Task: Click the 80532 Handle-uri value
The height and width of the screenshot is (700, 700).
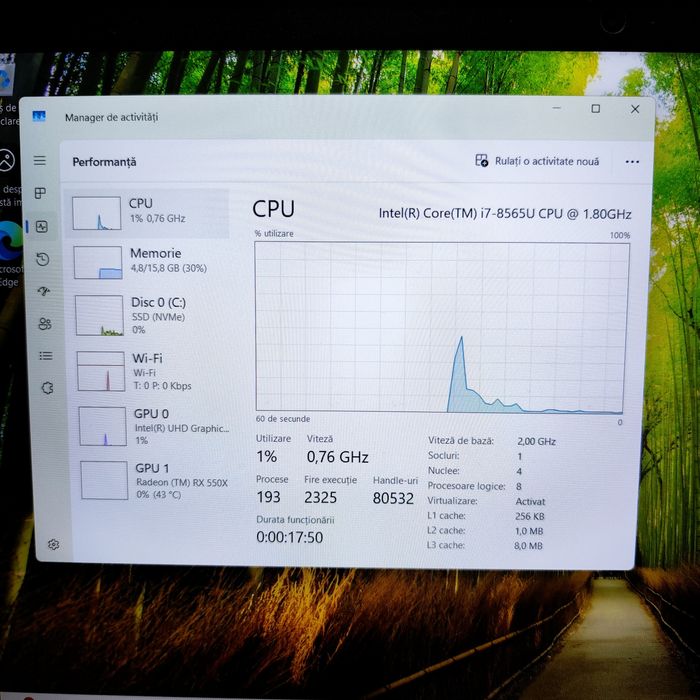Action: [x=393, y=498]
